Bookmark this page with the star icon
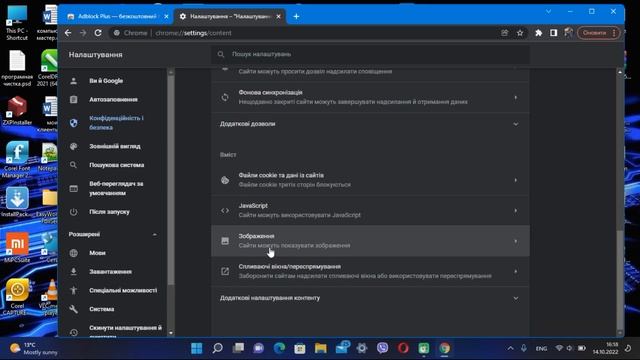 [x=520, y=33]
